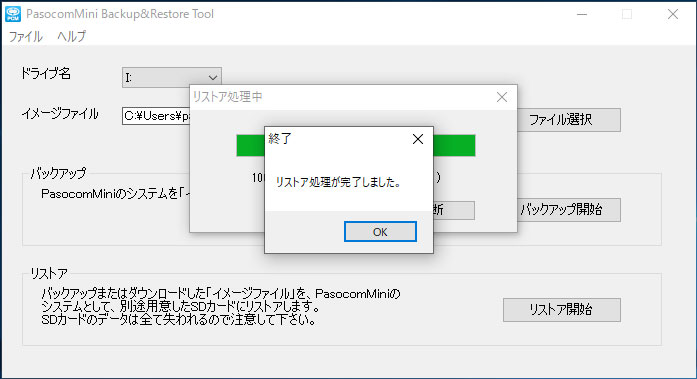The height and width of the screenshot is (379, 697).
Task: Expand the ドライブ名 drive dropdown
Action: 172,77
